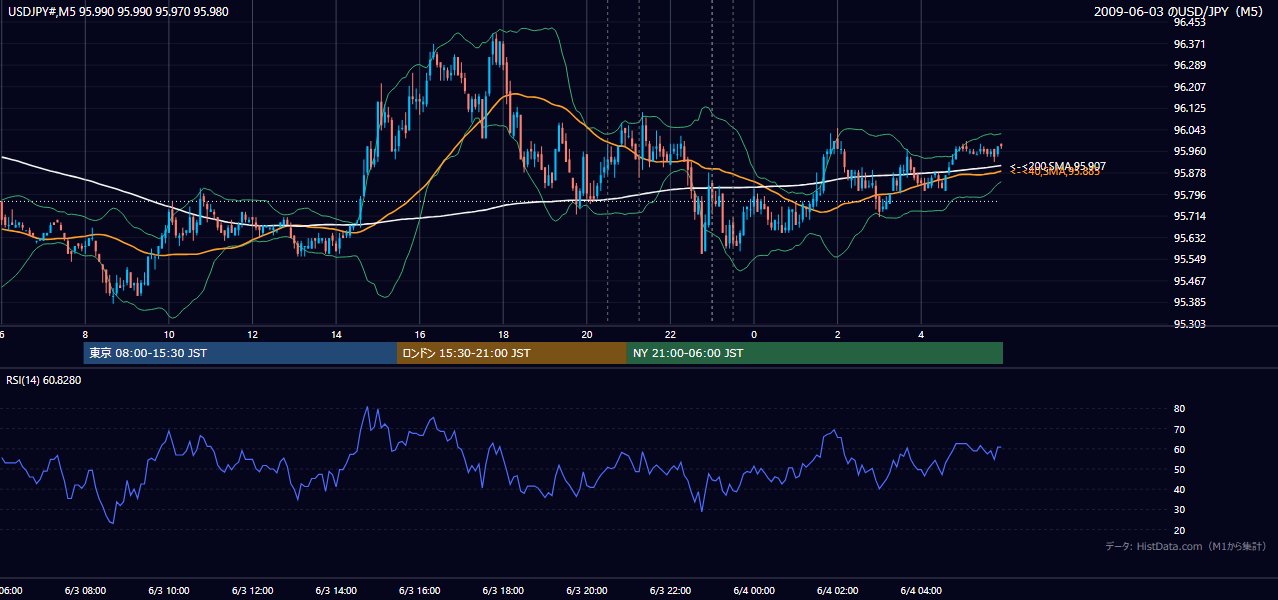Viewport: 1278px width, 600px height.
Task: Click price axis value 95.632
Action: click(1189, 238)
